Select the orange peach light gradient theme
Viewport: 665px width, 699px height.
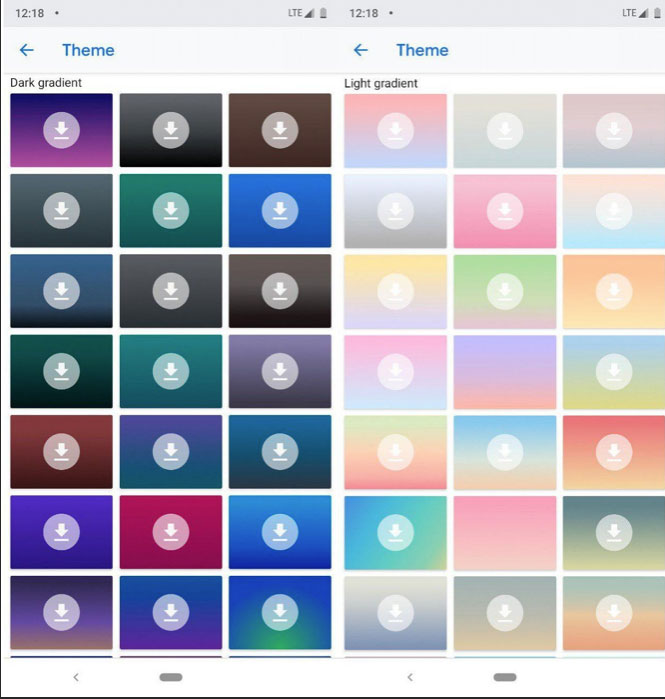[613, 291]
